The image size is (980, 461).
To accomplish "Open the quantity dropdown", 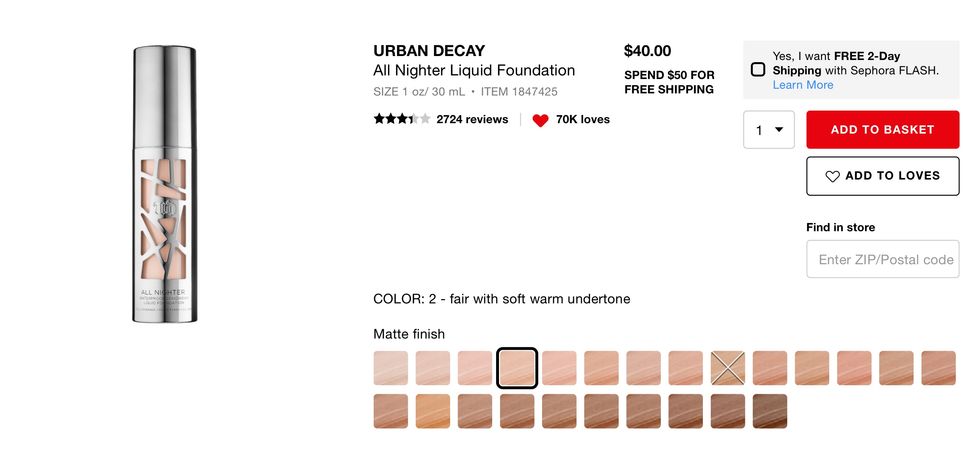I will click(x=768, y=130).
